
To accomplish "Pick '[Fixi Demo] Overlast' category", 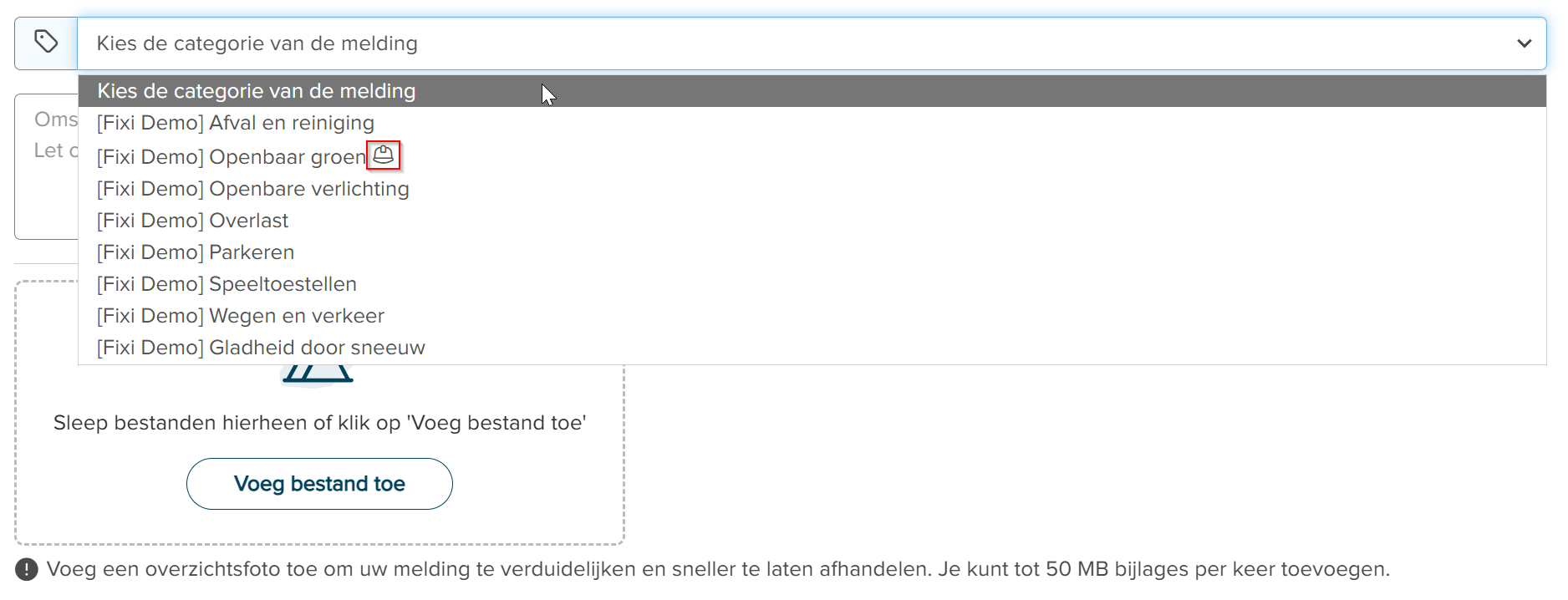I will point(812,221).
